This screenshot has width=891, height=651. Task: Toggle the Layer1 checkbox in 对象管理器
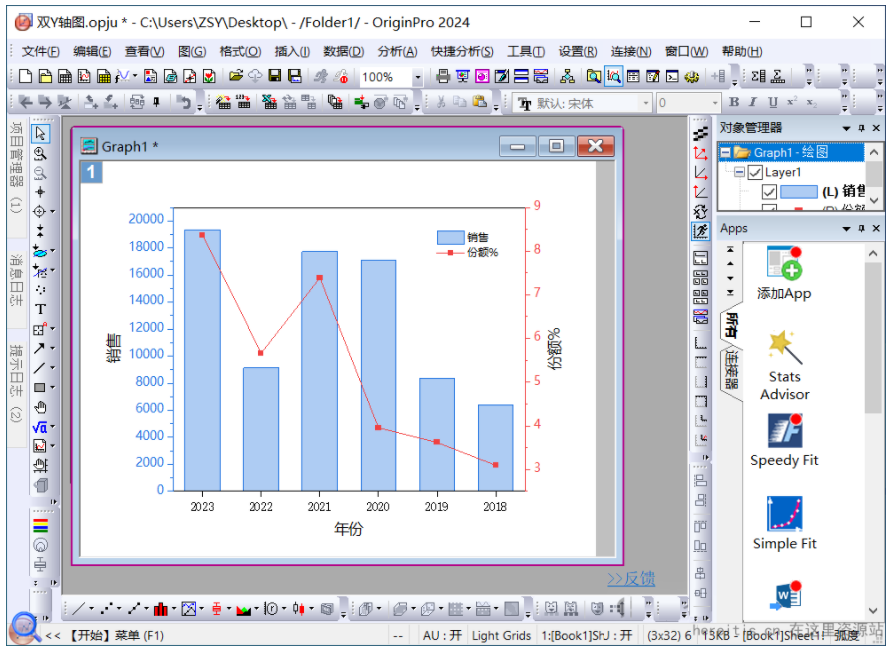click(755, 172)
